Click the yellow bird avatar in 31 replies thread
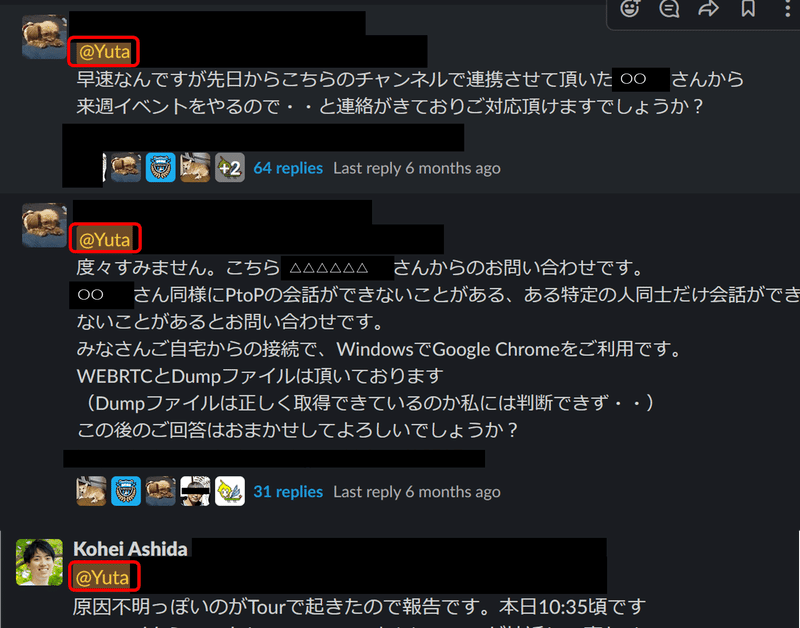This screenshot has width=800, height=628. (x=230, y=491)
